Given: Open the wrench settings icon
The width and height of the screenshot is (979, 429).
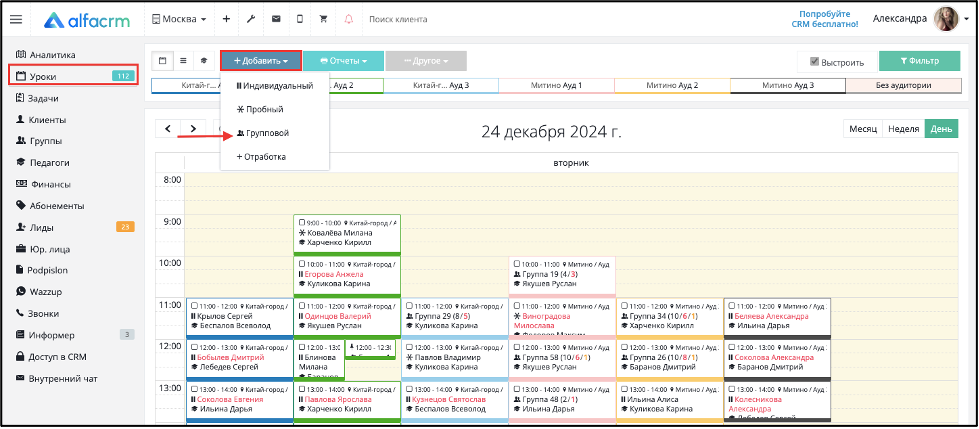Looking at the screenshot, I should pyautogui.click(x=251, y=19).
